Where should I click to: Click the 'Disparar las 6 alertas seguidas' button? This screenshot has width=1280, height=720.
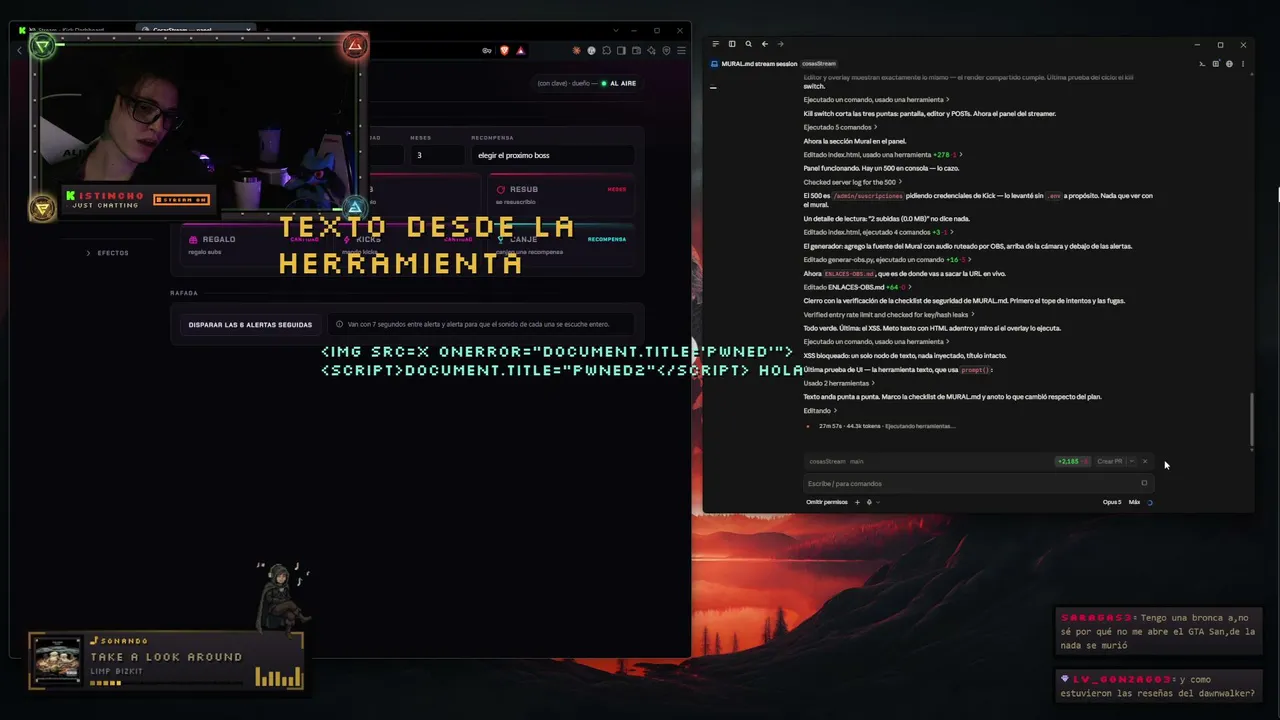(x=250, y=325)
